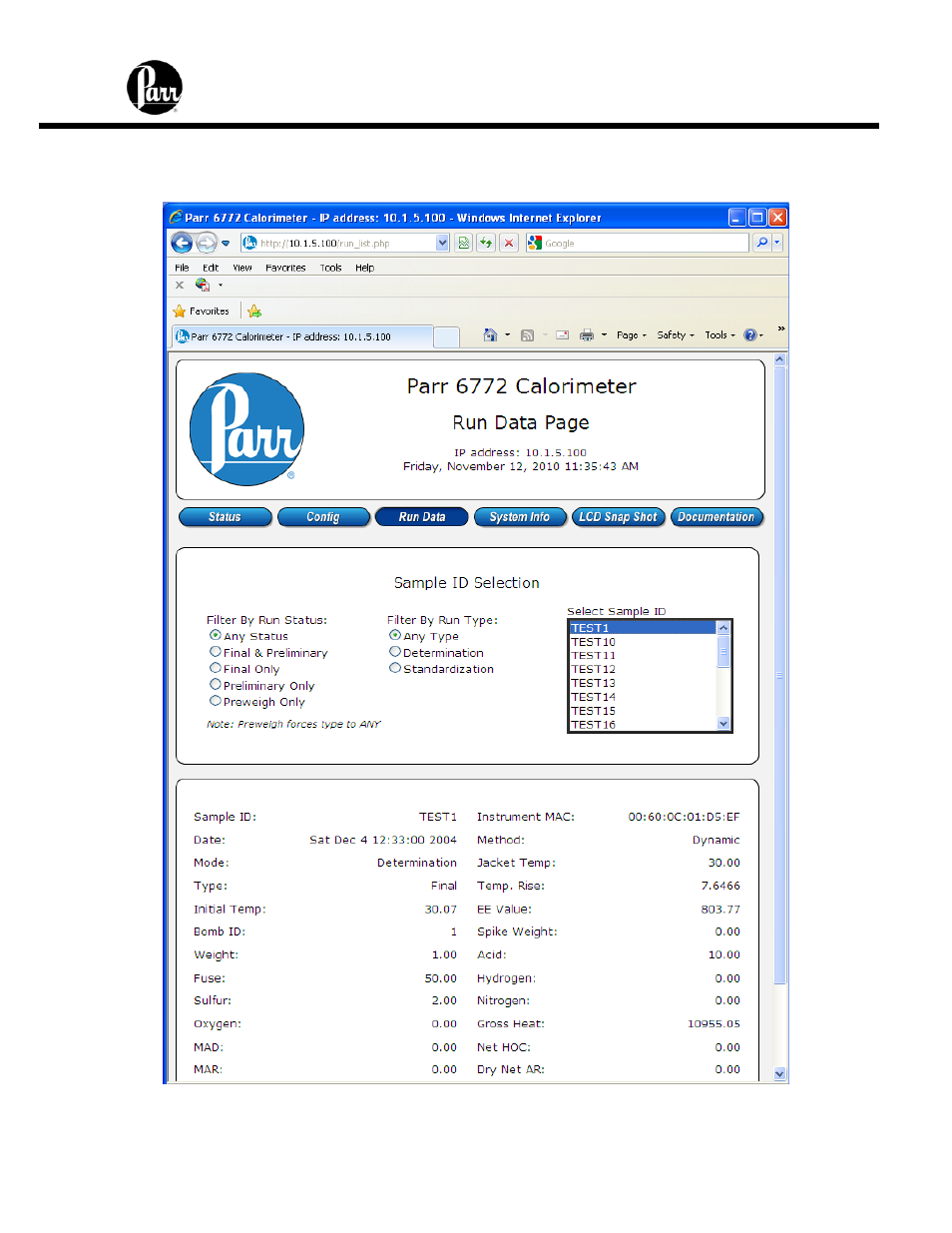Refresh the page with green arrows icon
This screenshot has width=952, height=1233.
(x=486, y=243)
